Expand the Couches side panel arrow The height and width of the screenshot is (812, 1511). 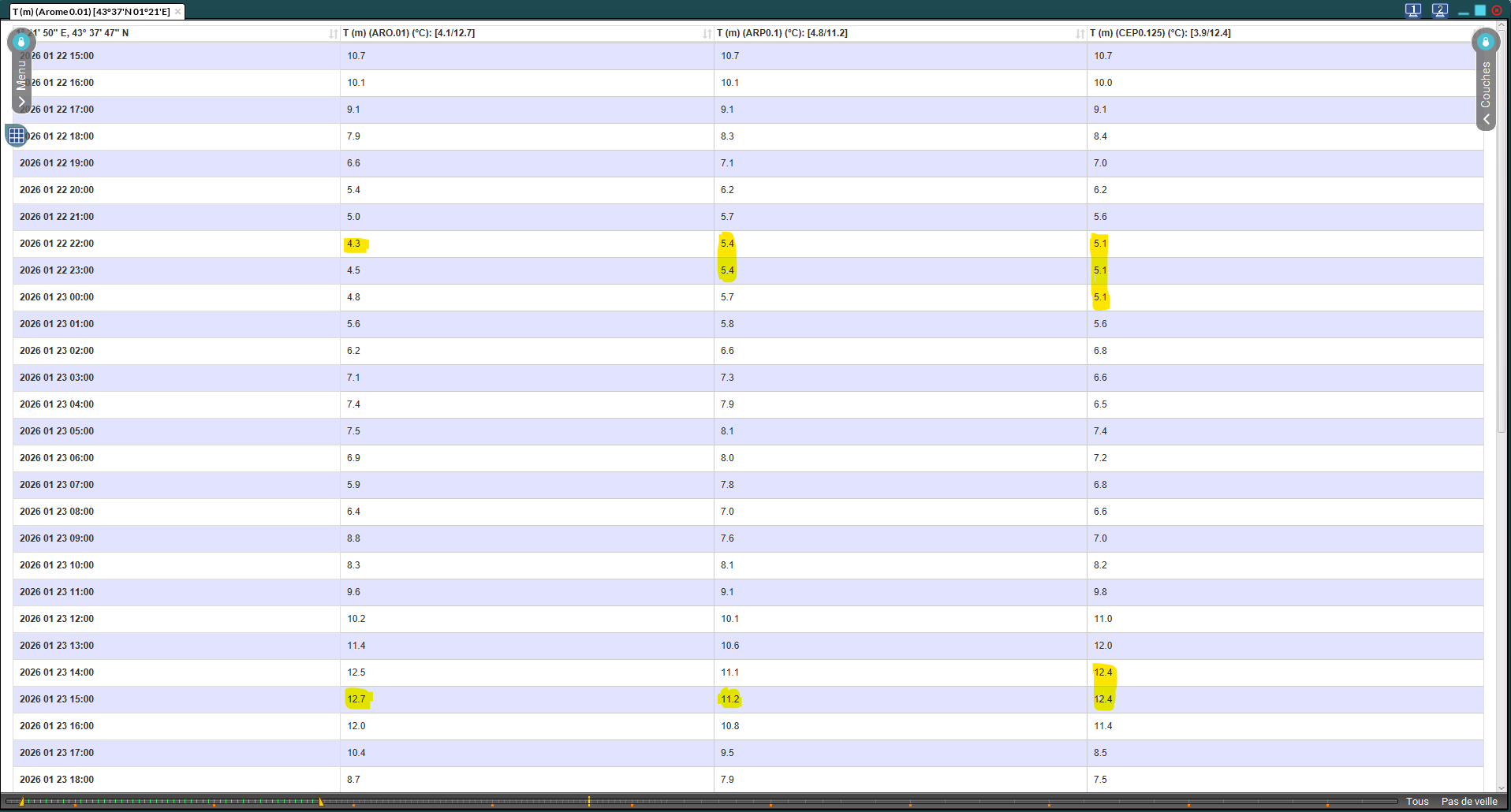click(1486, 119)
